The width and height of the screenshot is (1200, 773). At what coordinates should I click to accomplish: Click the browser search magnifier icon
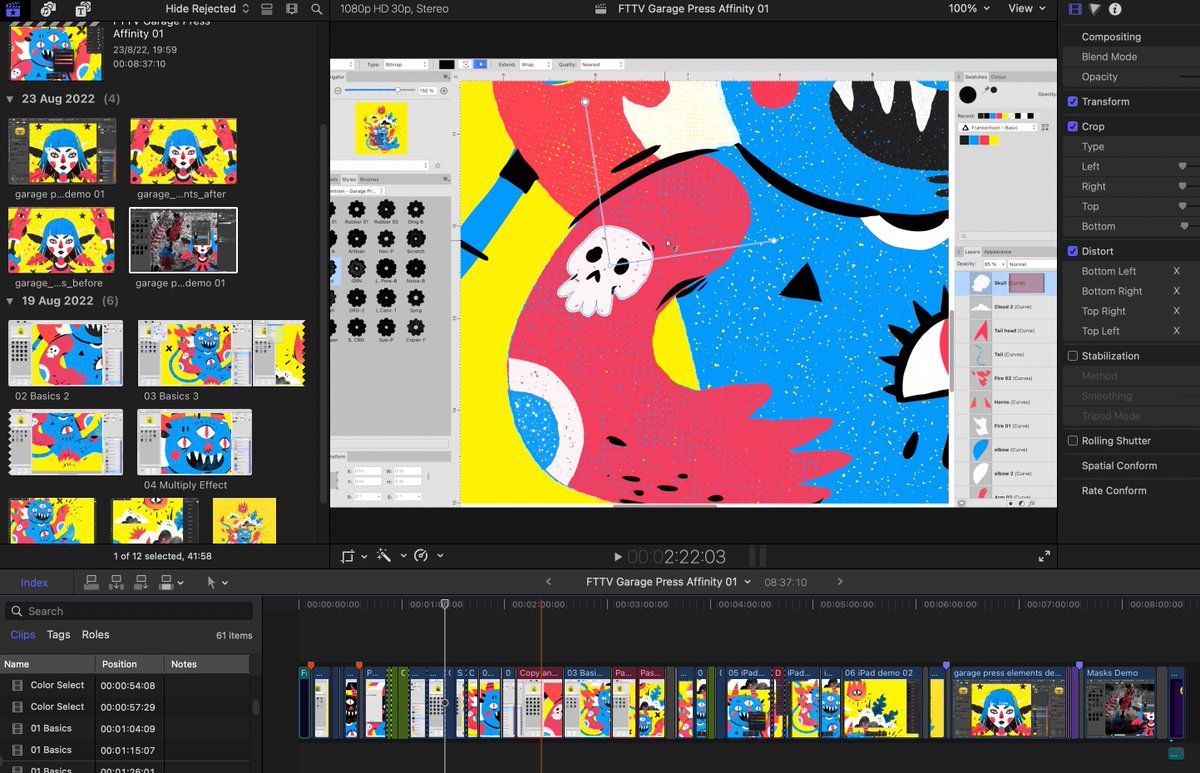(x=317, y=8)
